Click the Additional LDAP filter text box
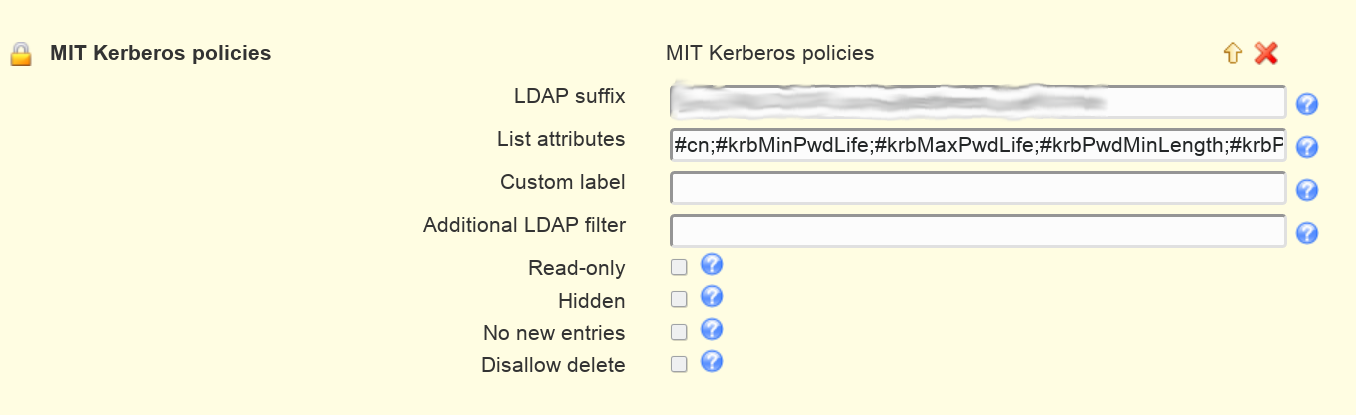The height and width of the screenshot is (415, 1356). [x=978, y=231]
